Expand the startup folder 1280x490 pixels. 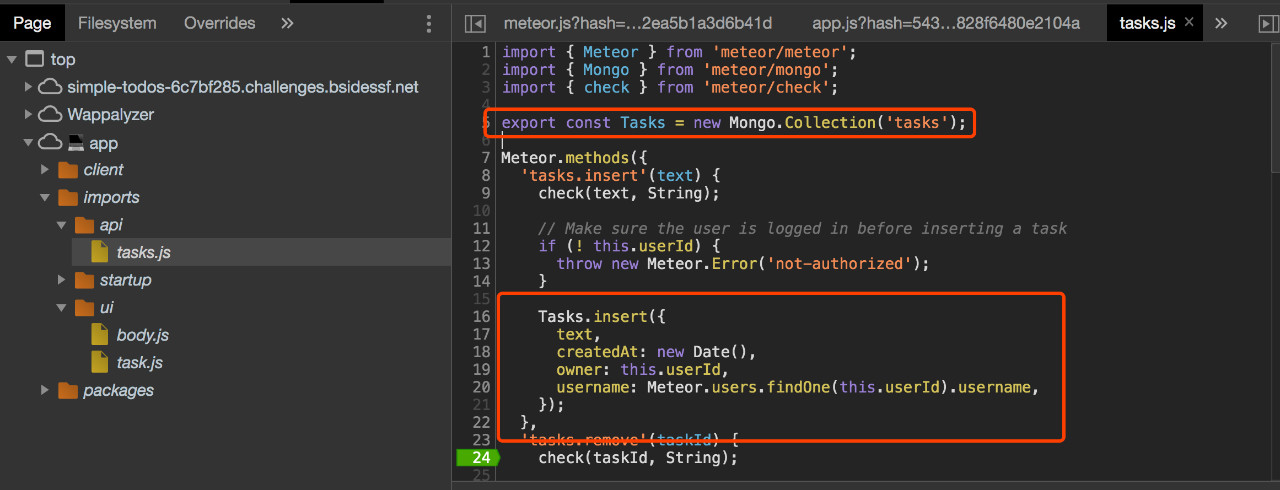61,280
